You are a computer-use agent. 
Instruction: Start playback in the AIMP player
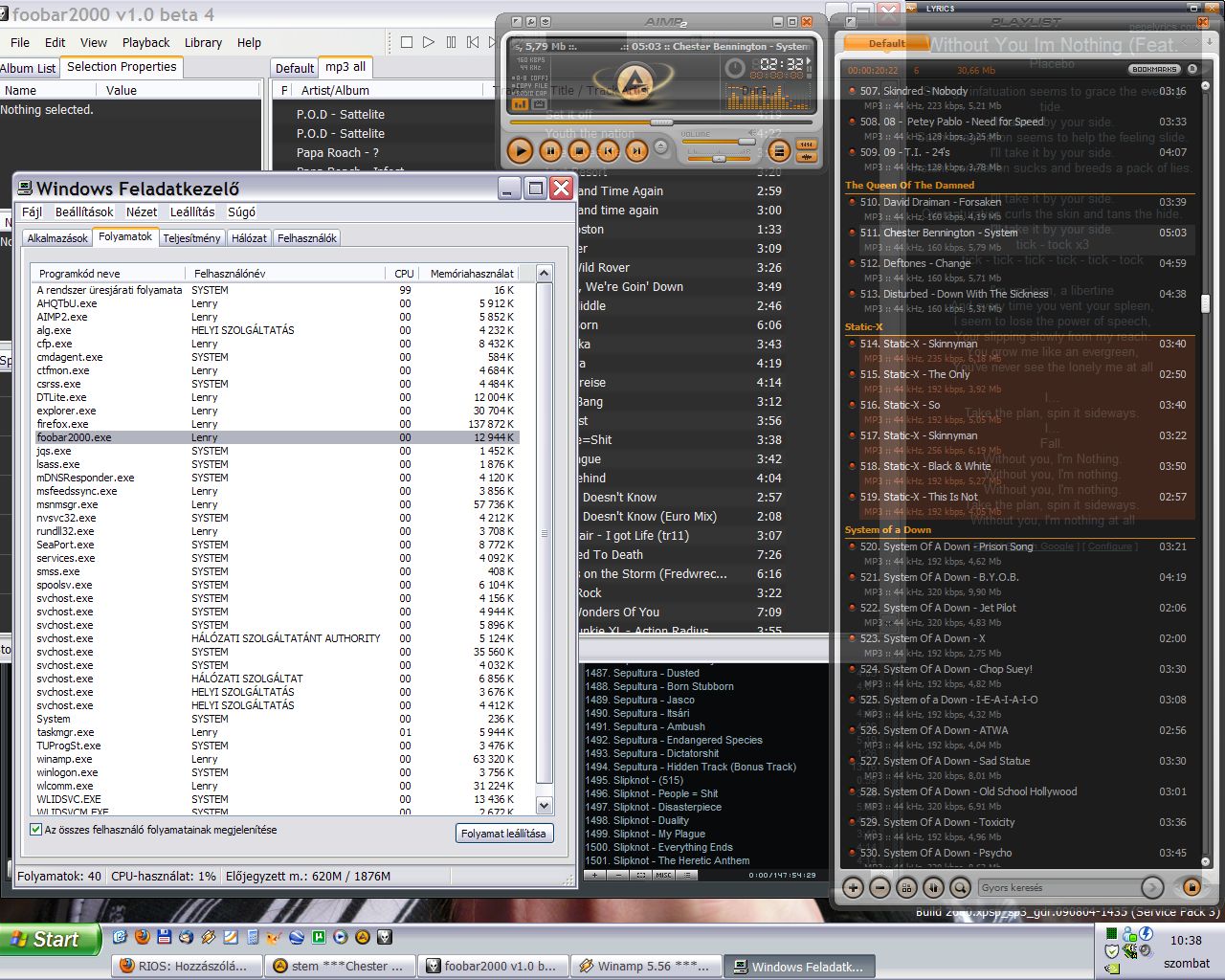click(x=520, y=151)
